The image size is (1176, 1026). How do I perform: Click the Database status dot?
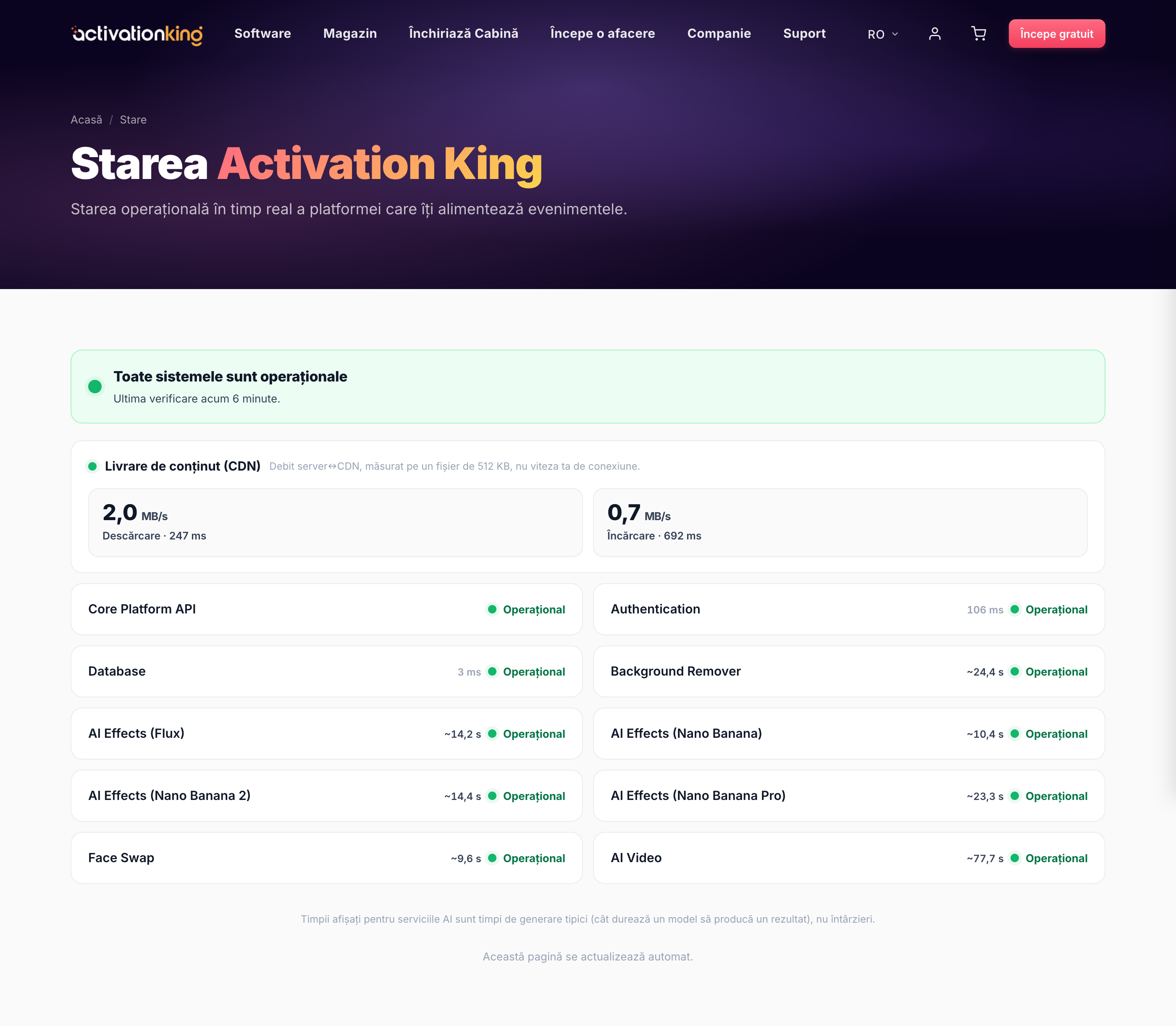[x=492, y=671]
